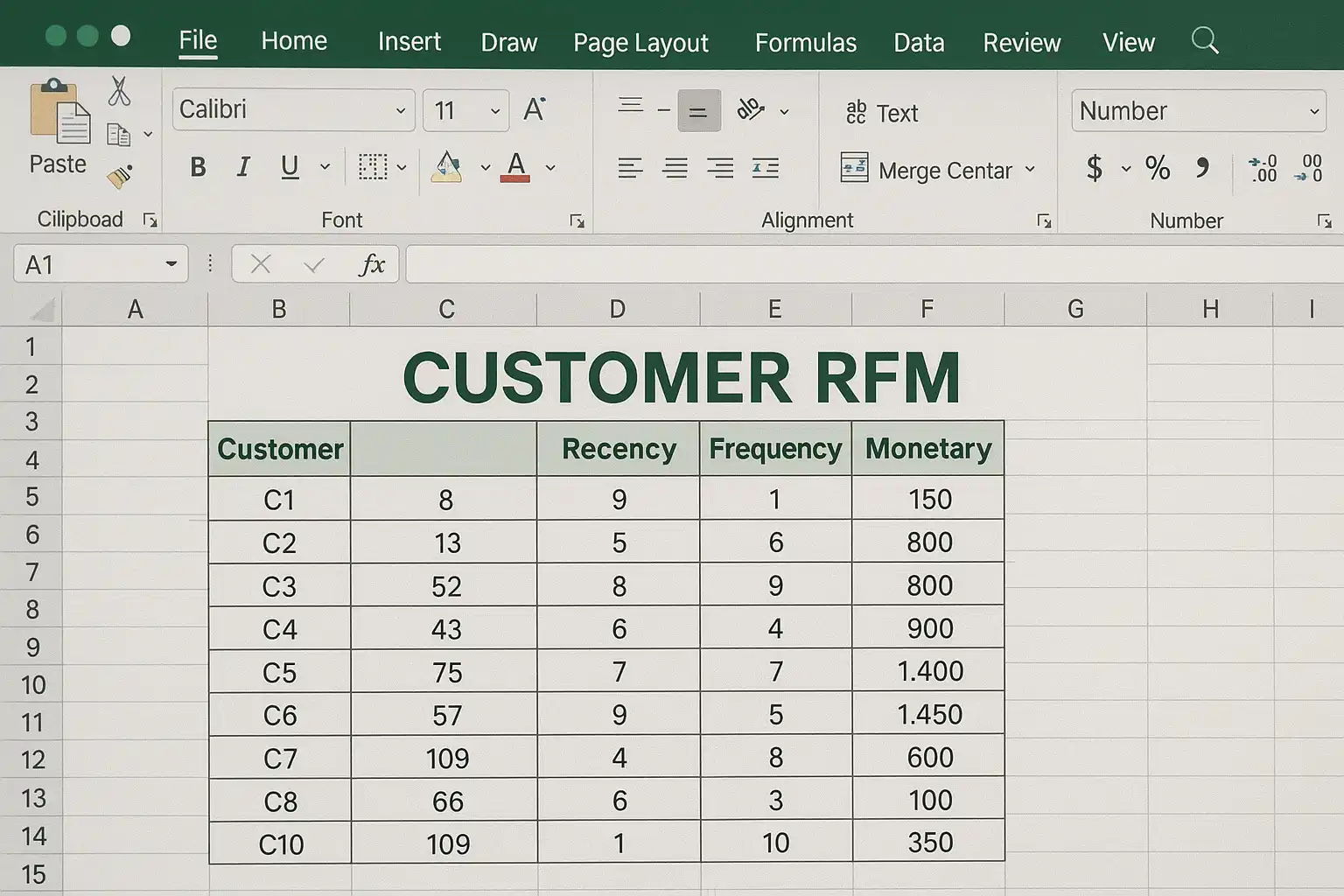Viewport: 1344px width, 896px height.
Task: Click the Increase Decimal icon
Action: click(x=1263, y=168)
